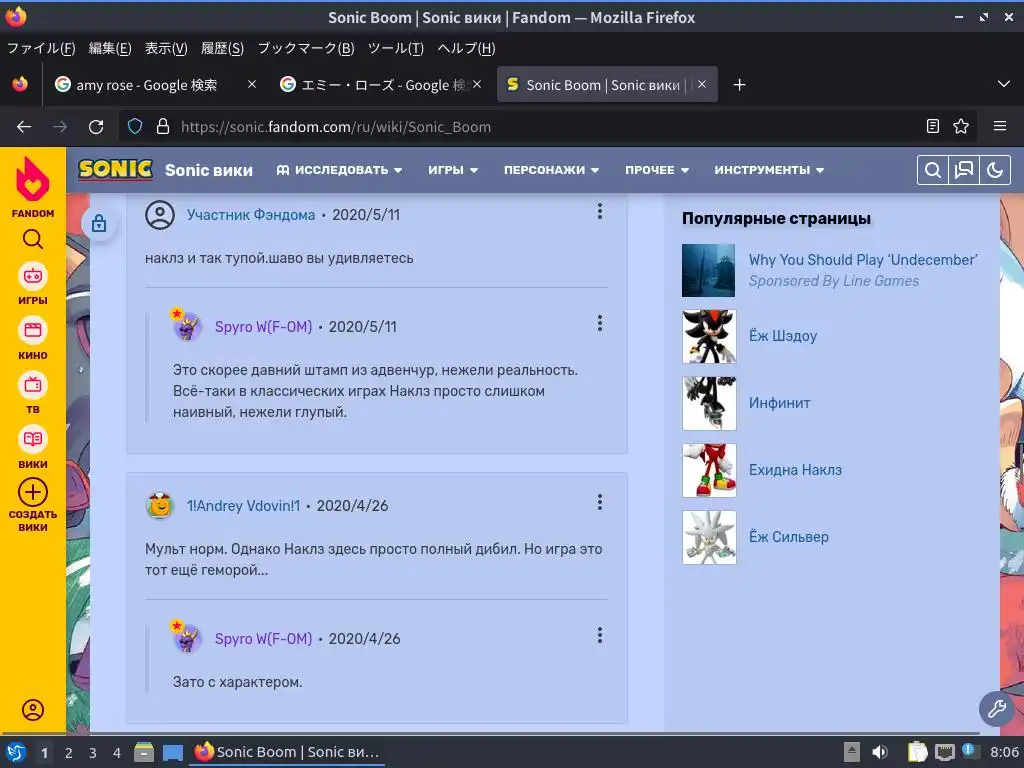Open the 履歴(S) menu
Screen dimensions: 1024x768
222,48
